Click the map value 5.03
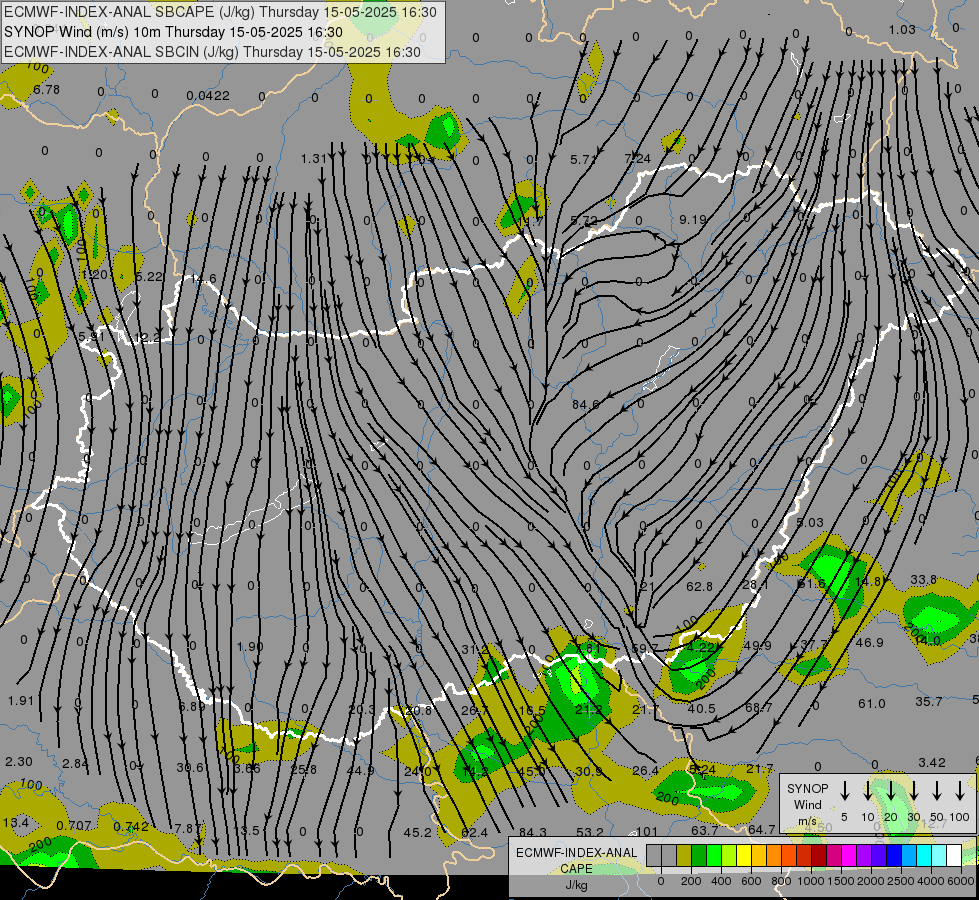 [x=810, y=522]
